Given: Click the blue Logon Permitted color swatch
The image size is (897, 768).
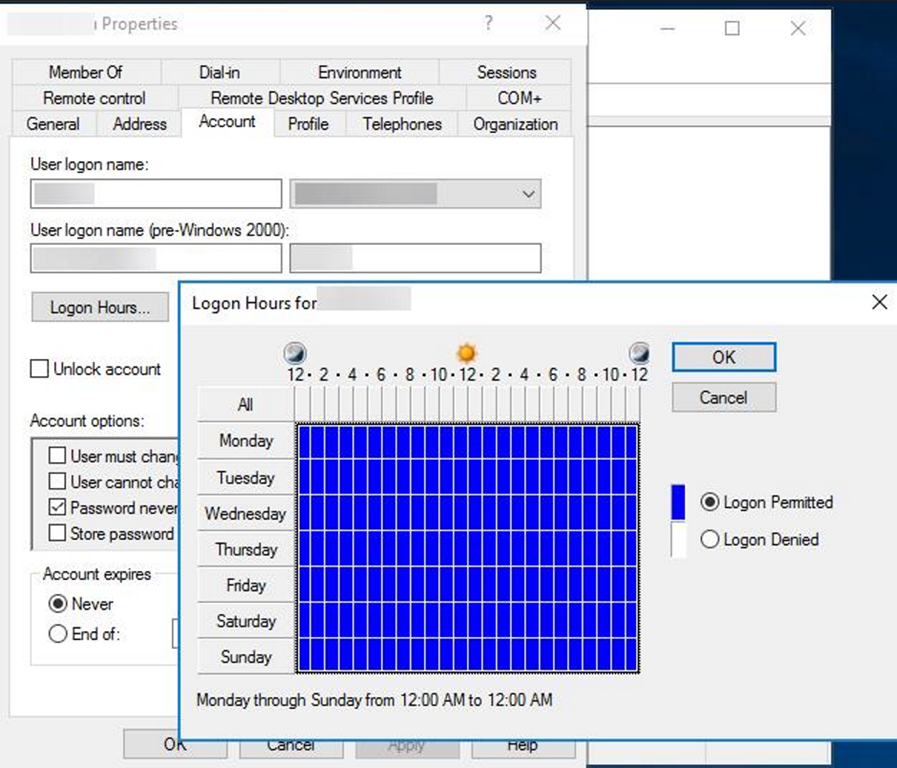Looking at the screenshot, I should click(678, 502).
